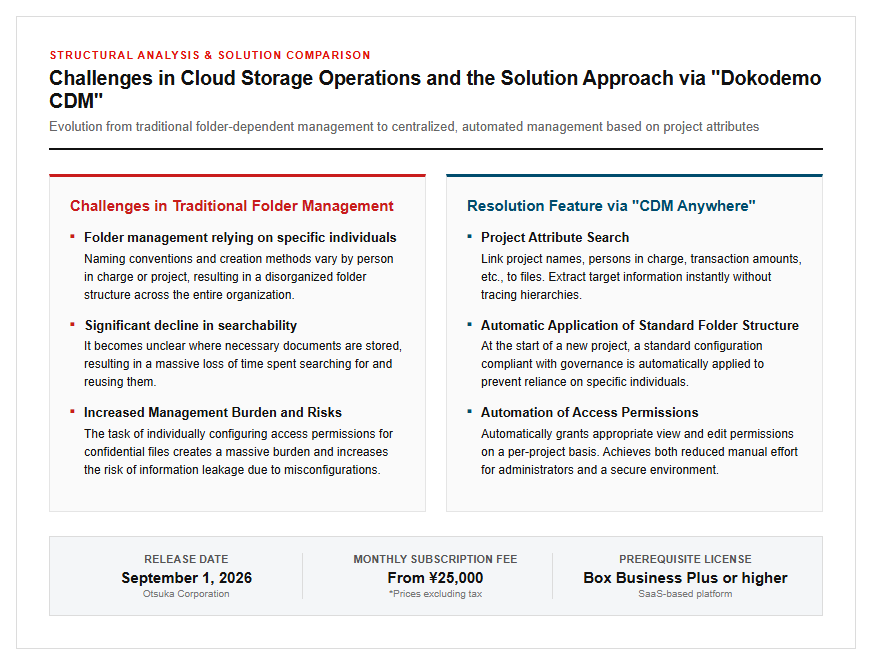Click 'Challenges in Traditional Folder Management' heading
Viewport: 872px width, 665px height.
point(231,206)
